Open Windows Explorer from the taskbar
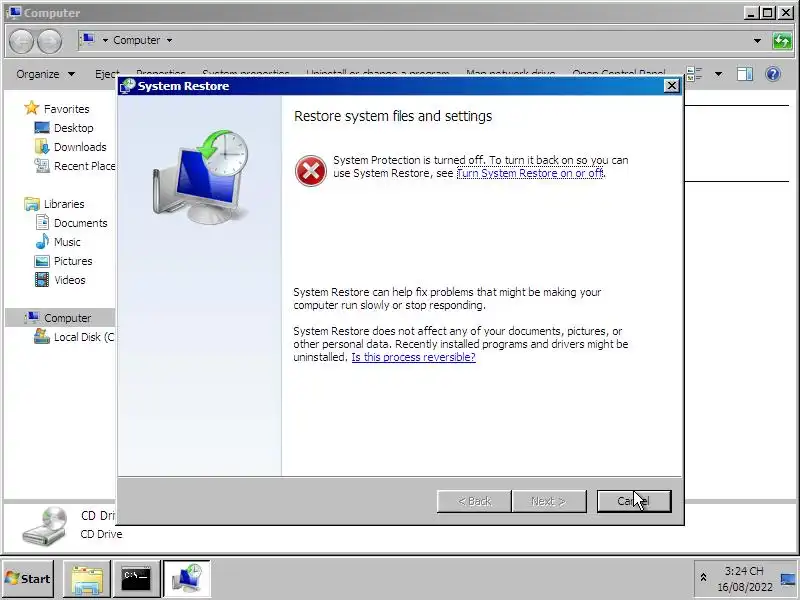 pyautogui.click(x=87, y=579)
